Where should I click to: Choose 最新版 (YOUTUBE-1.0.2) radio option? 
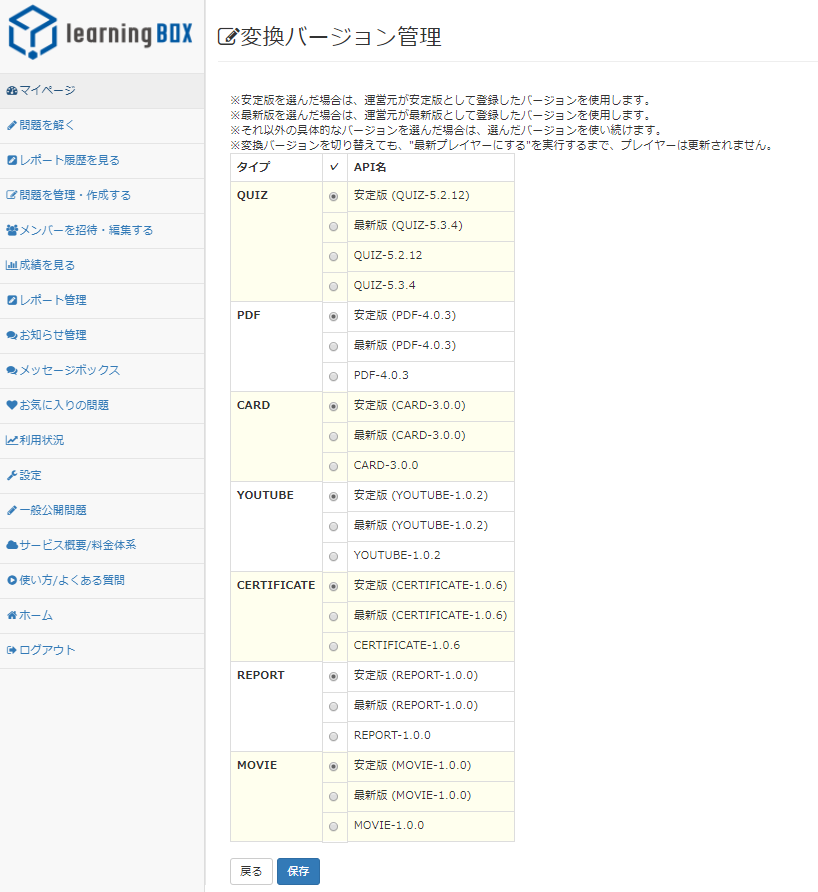333,527
